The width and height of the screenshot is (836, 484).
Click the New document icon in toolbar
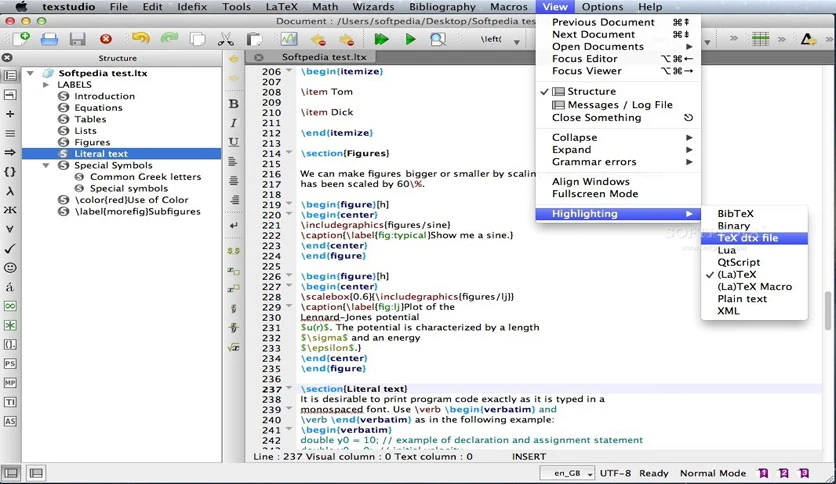pos(21,39)
